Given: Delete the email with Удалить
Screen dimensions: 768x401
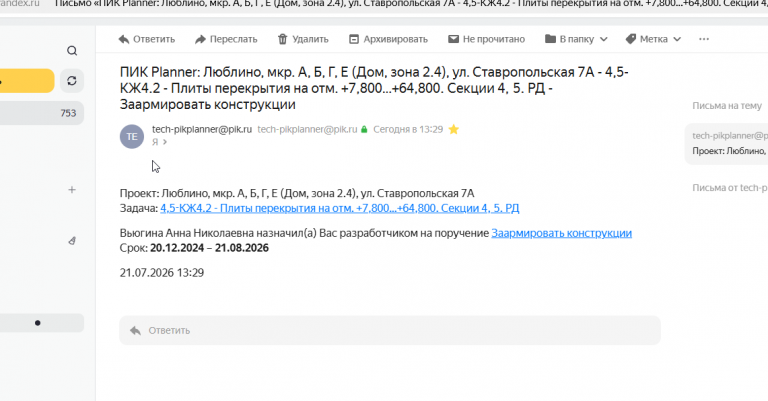Looking at the screenshot, I should click(303, 39).
